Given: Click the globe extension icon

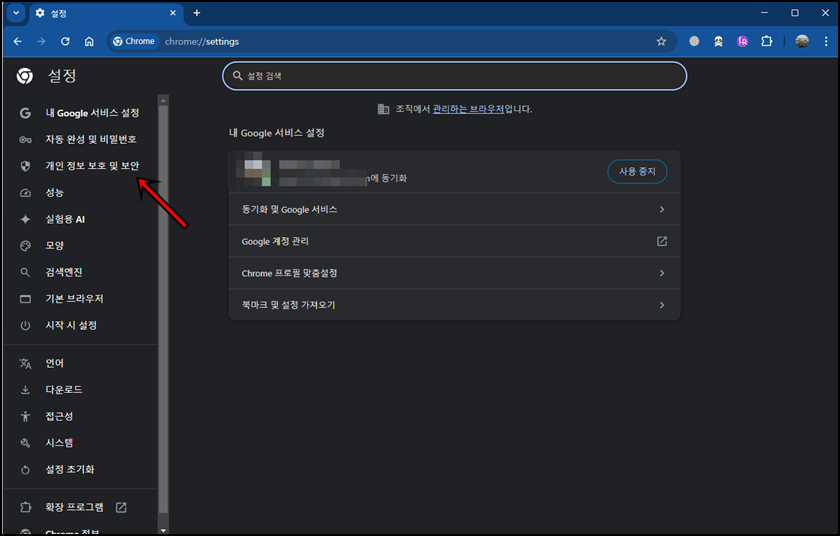Looking at the screenshot, I should coord(694,41).
